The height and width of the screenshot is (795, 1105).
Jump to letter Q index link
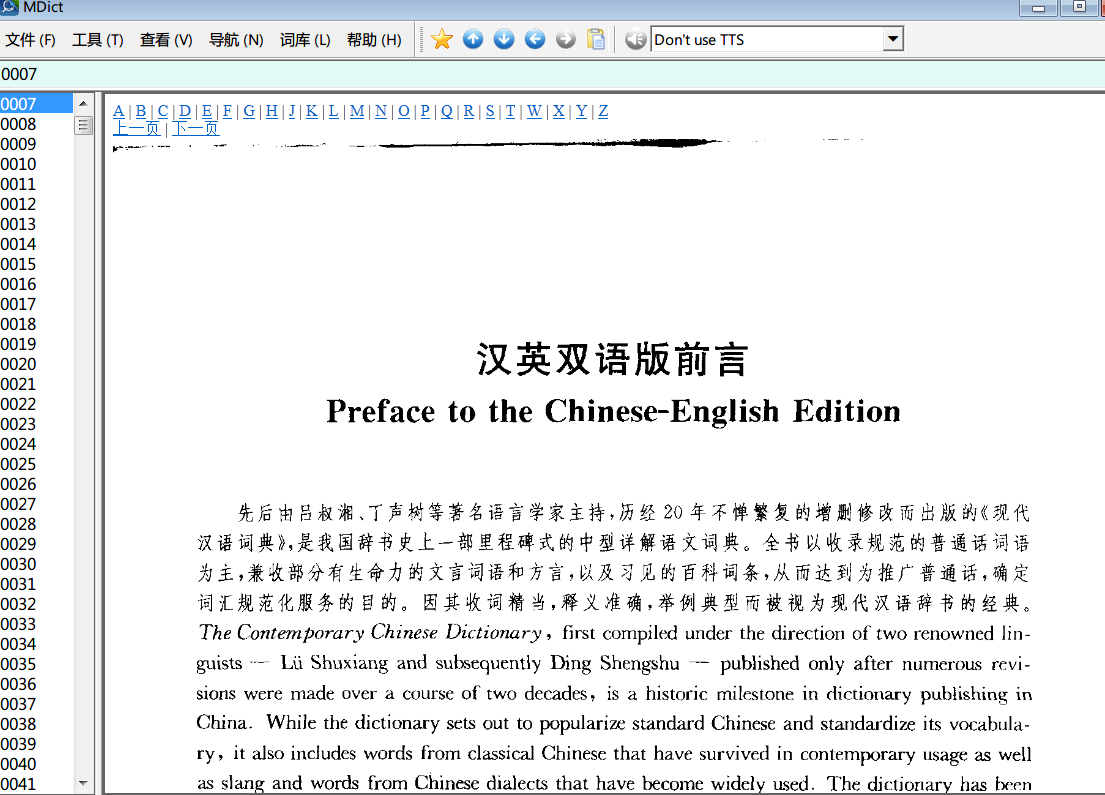click(x=447, y=111)
